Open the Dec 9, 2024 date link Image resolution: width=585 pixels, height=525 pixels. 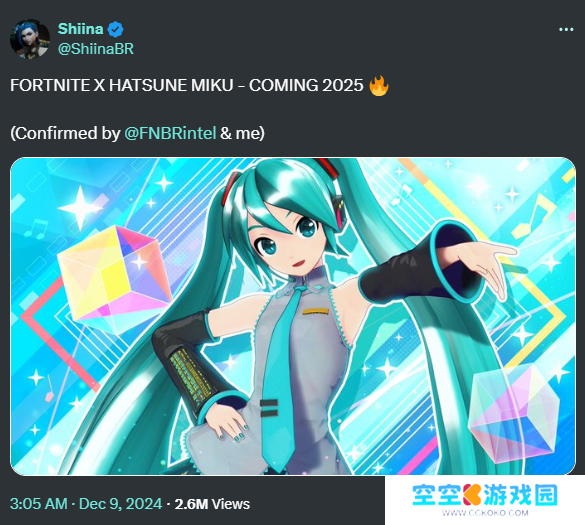pos(121,504)
